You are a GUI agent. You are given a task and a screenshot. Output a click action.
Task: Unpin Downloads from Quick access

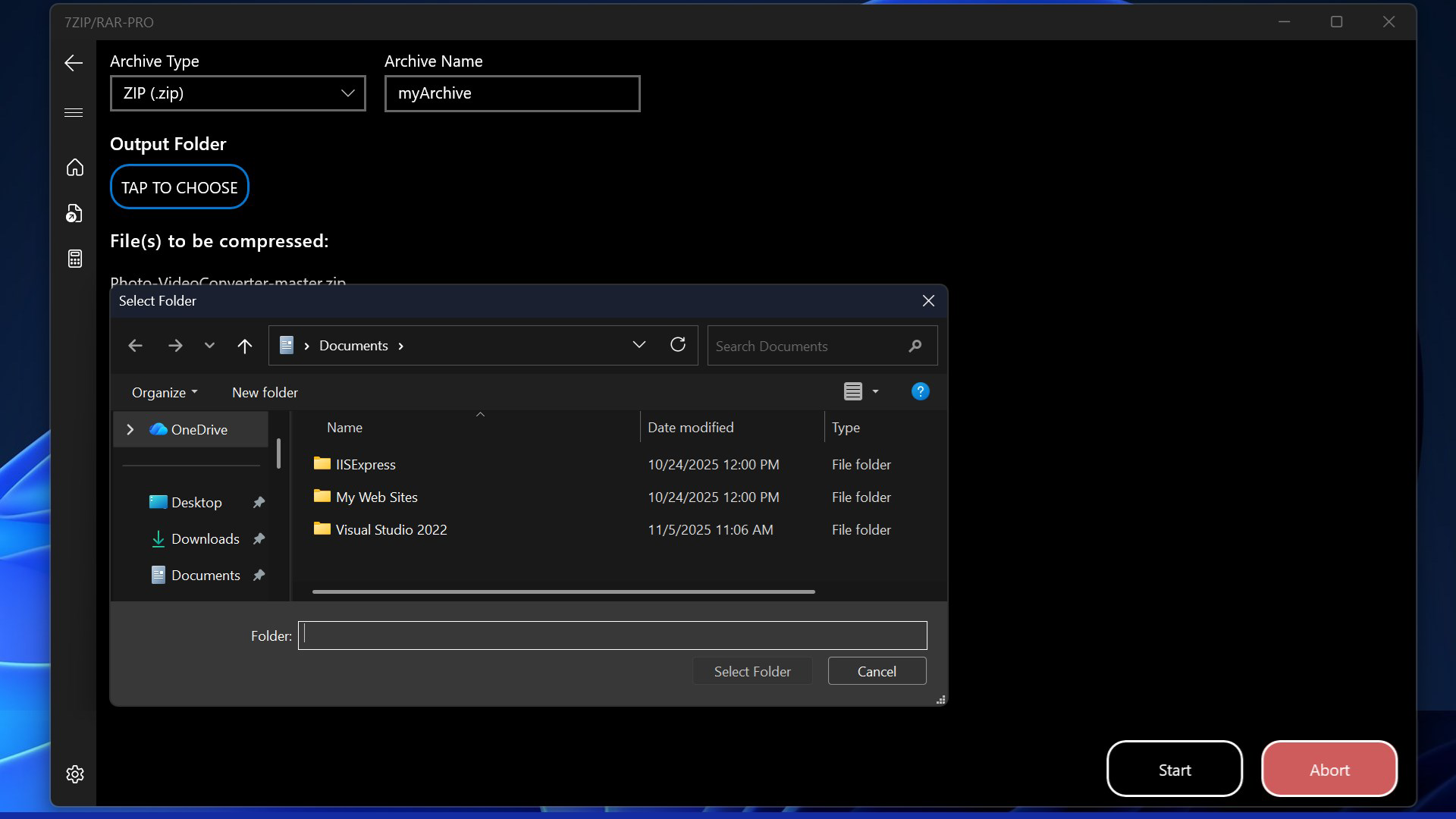point(258,538)
